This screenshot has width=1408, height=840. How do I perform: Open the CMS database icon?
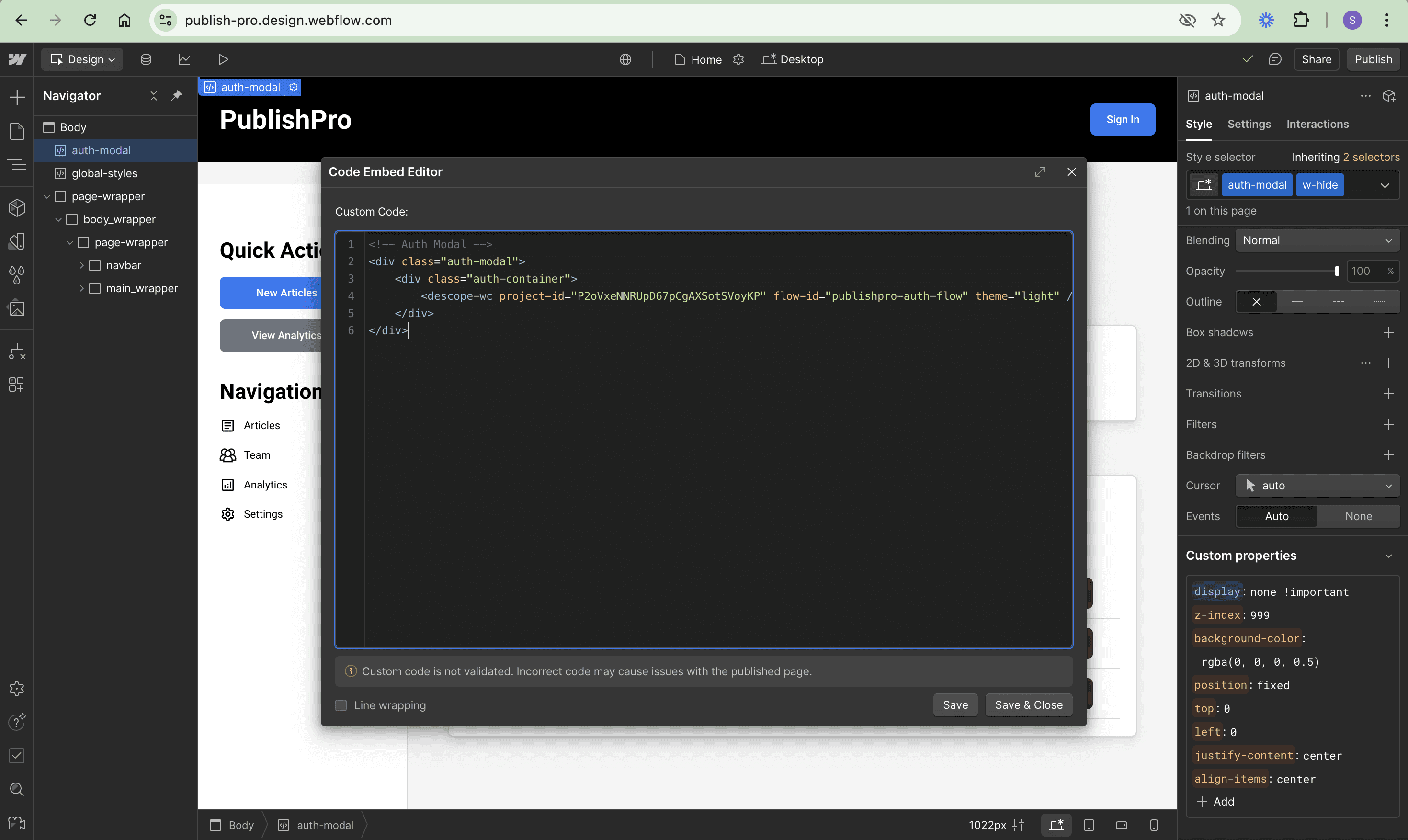[146, 59]
